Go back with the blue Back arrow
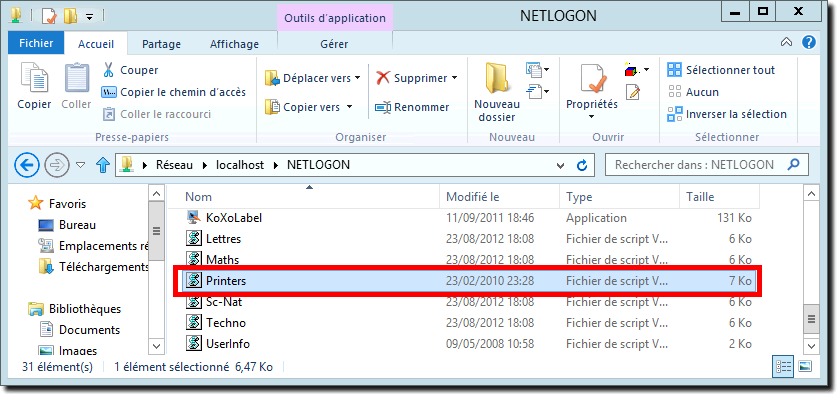 coord(27,165)
